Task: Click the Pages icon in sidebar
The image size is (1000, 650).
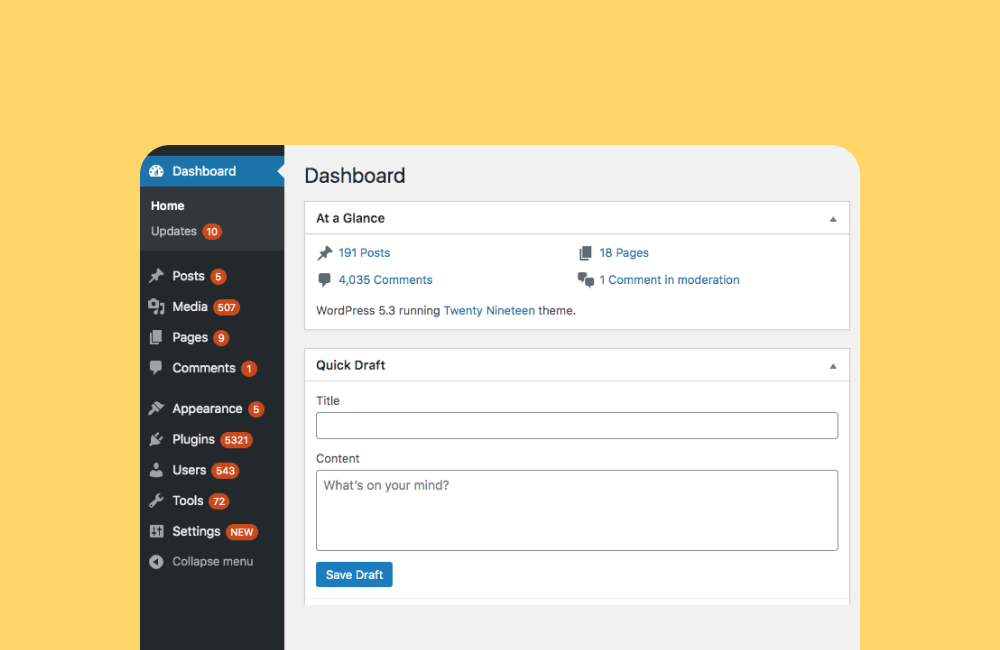Action: [156, 337]
